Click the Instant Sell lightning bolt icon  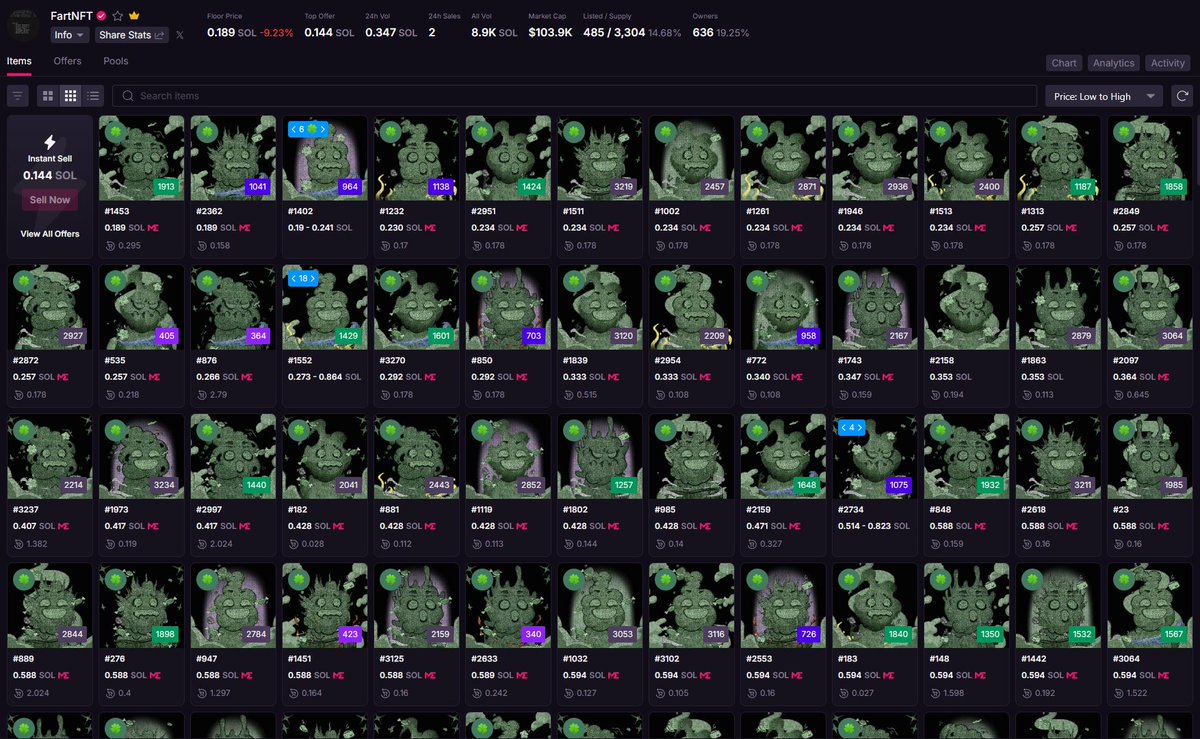(x=50, y=143)
